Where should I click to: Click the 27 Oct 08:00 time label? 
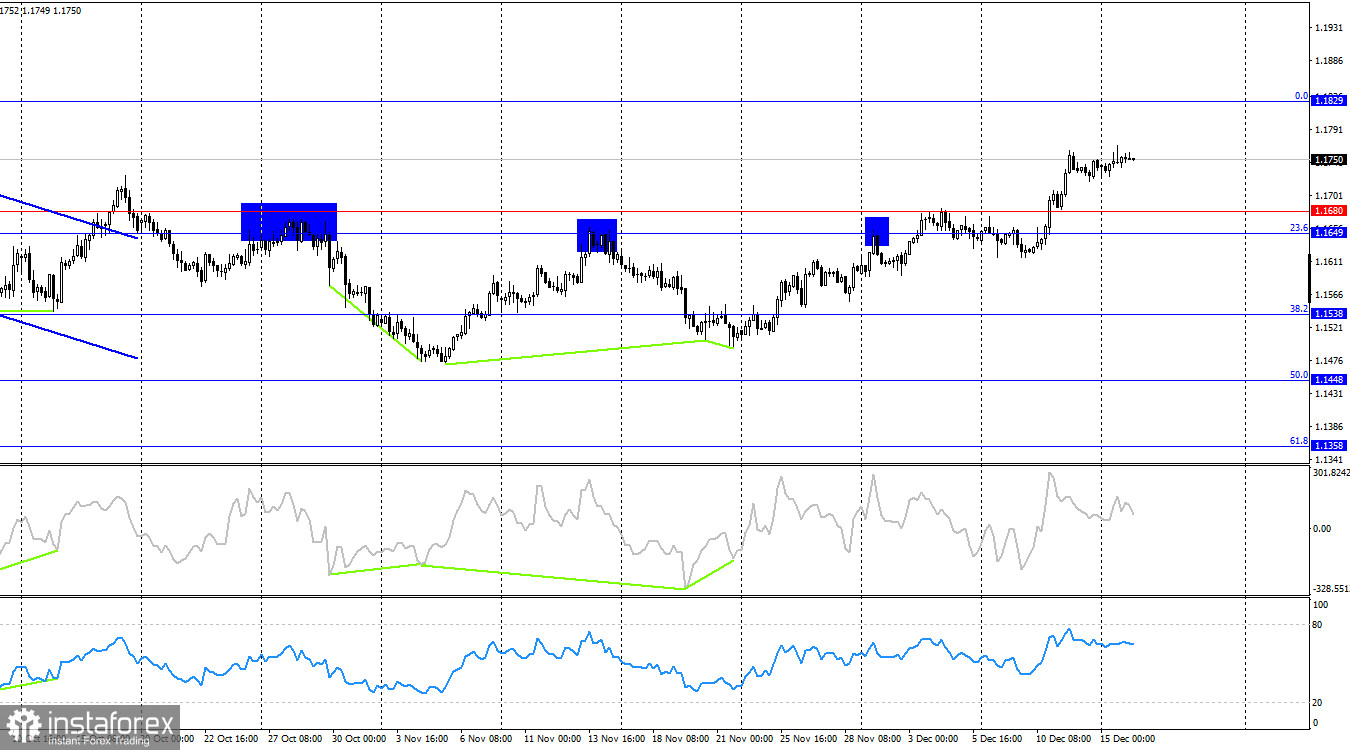click(295, 740)
